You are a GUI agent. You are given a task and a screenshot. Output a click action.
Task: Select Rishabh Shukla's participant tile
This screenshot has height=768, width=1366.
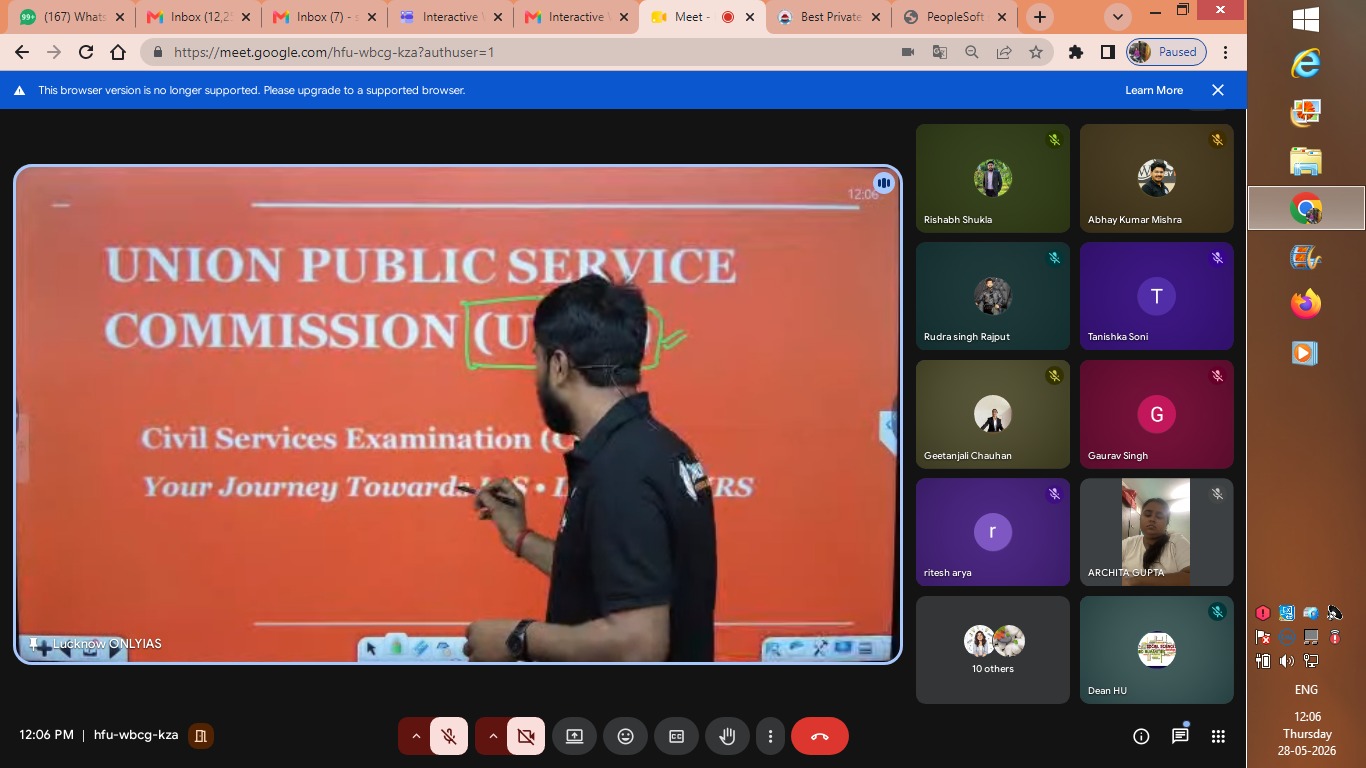pos(993,178)
